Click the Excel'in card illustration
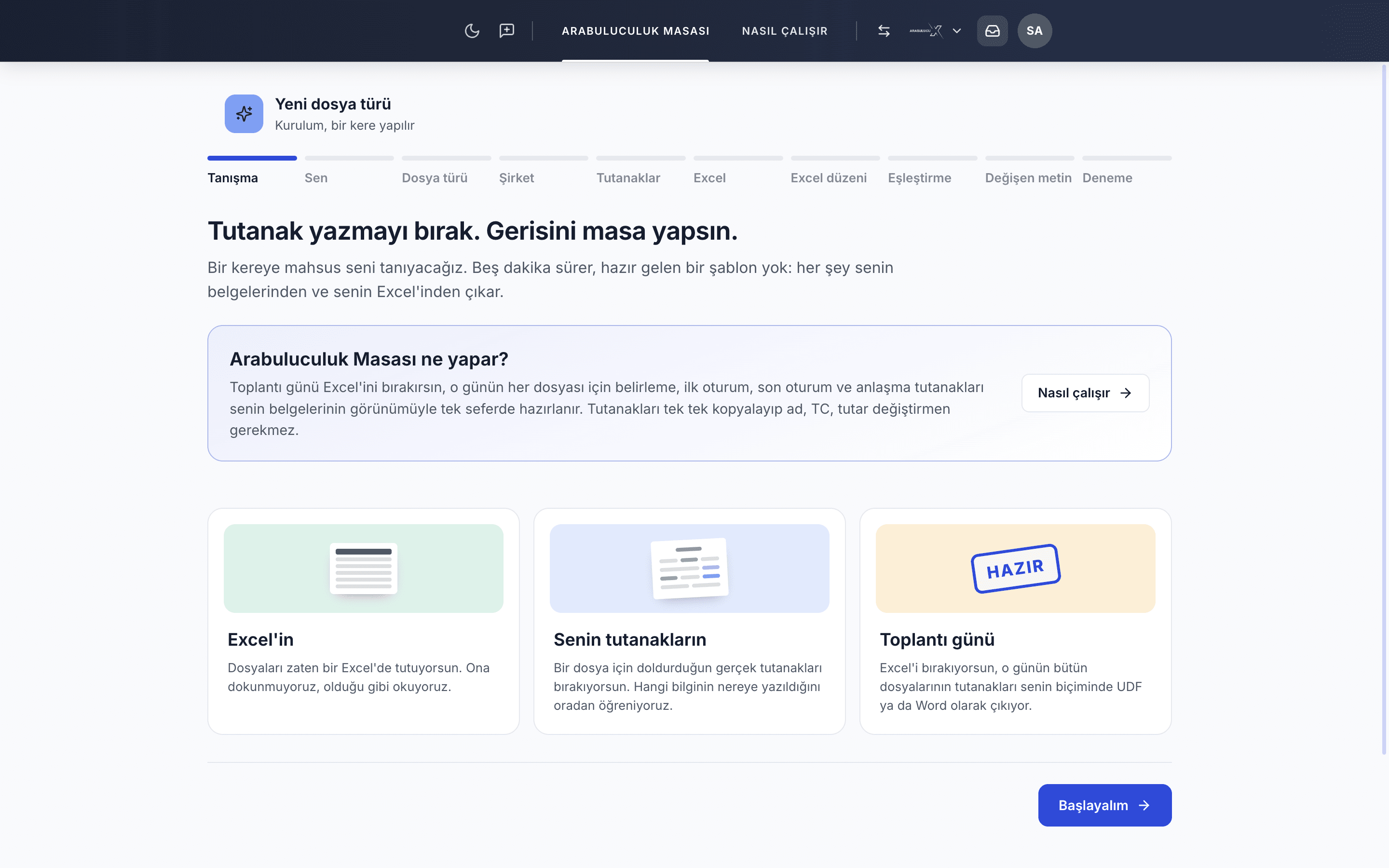 pyautogui.click(x=363, y=569)
